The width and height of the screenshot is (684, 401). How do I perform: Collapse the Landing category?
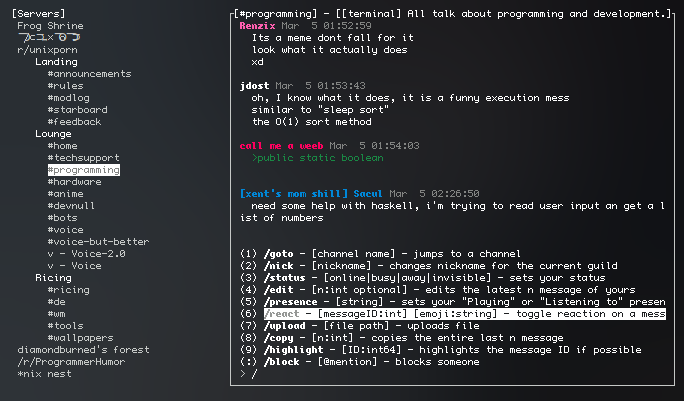56,62
